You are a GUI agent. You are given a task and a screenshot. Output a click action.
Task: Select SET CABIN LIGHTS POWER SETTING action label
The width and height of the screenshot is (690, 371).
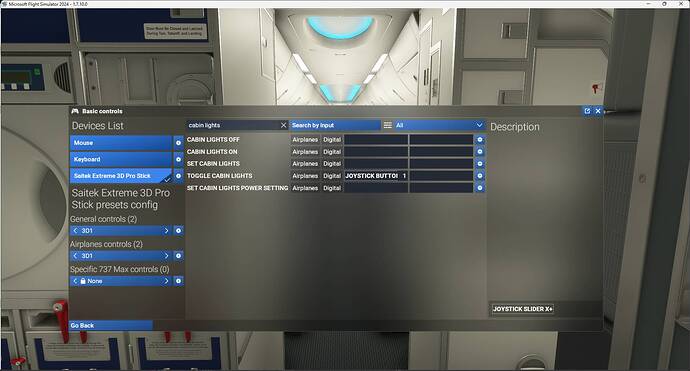(x=238, y=188)
